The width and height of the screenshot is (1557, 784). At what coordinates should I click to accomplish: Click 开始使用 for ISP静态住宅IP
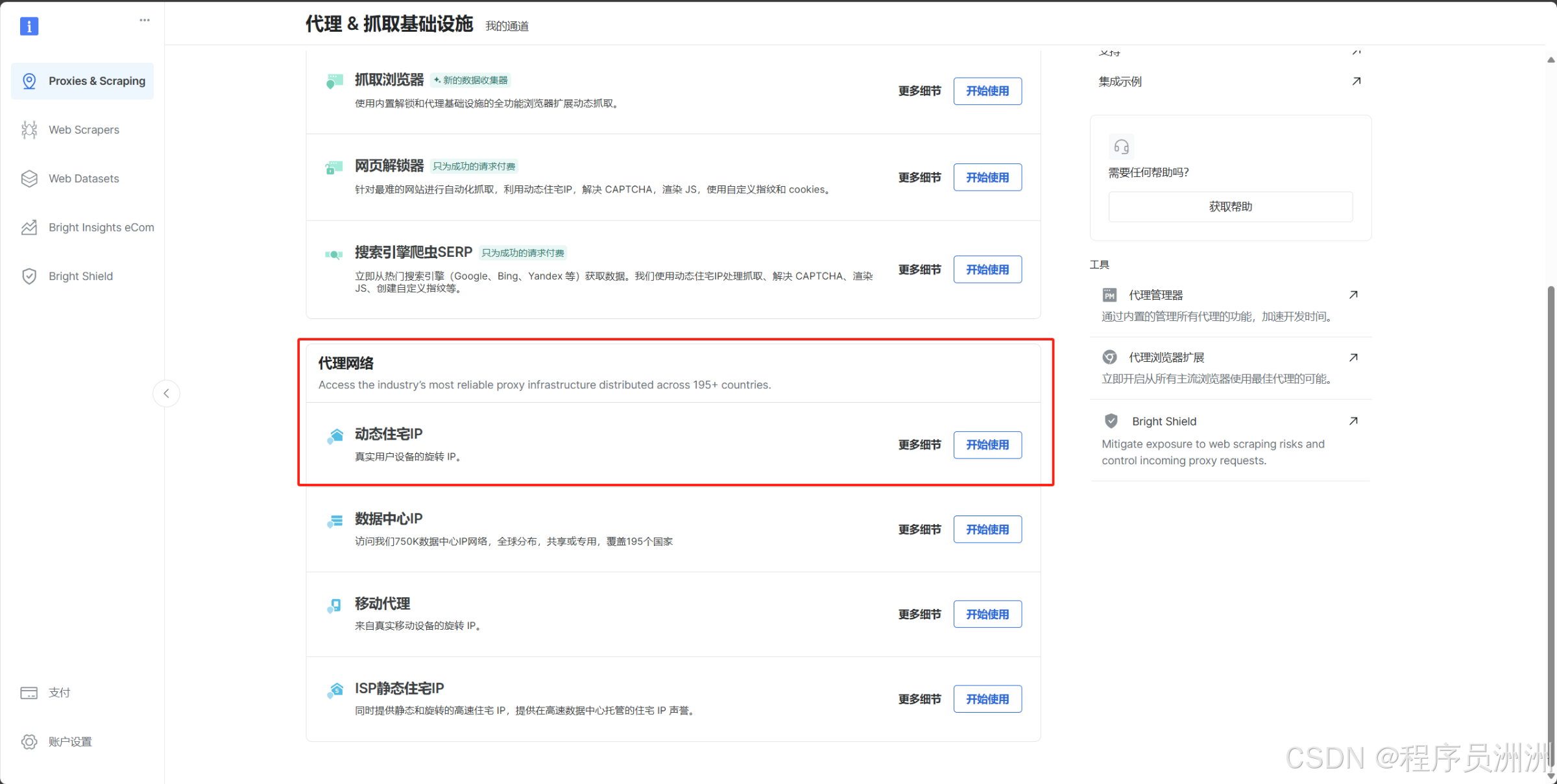987,699
